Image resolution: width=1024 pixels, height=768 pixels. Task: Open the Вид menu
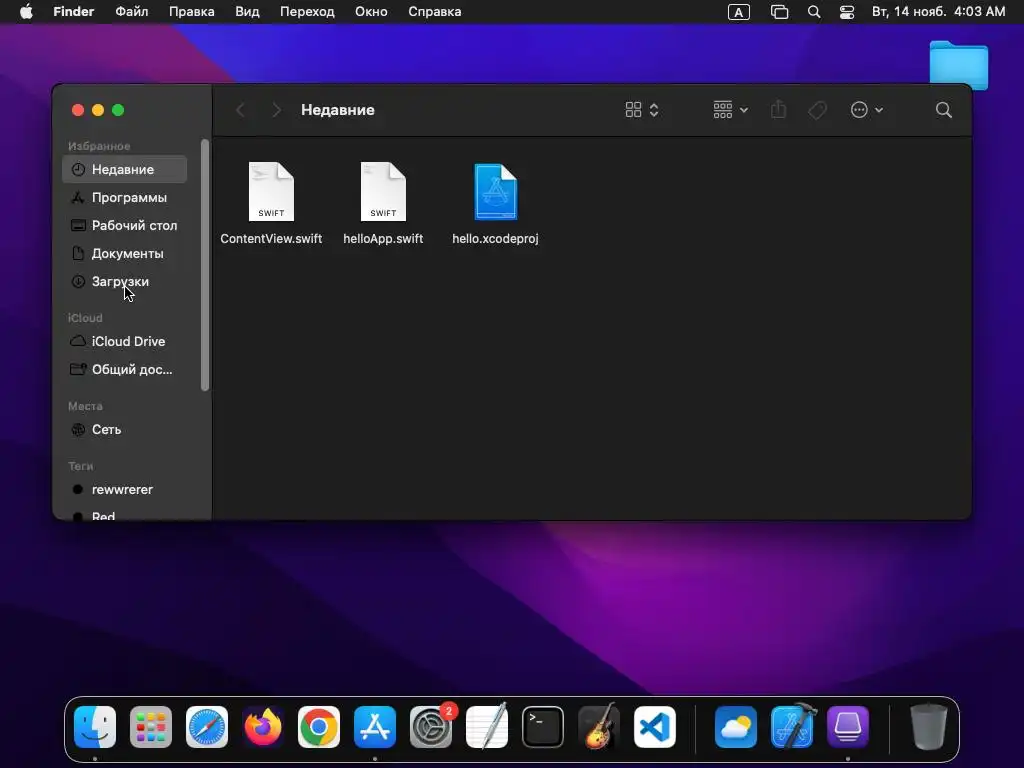click(x=247, y=12)
